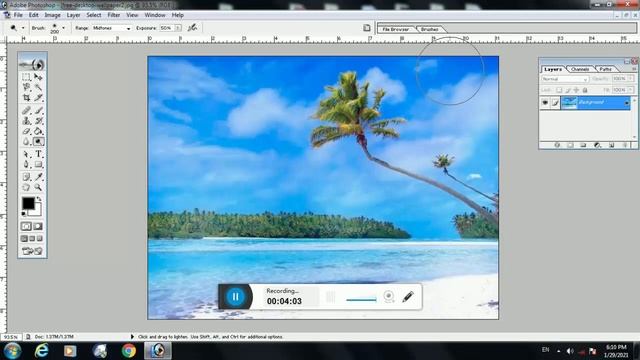The image size is (640, 360).
Task: Open the Edit menu
Action: click(33, 15)
